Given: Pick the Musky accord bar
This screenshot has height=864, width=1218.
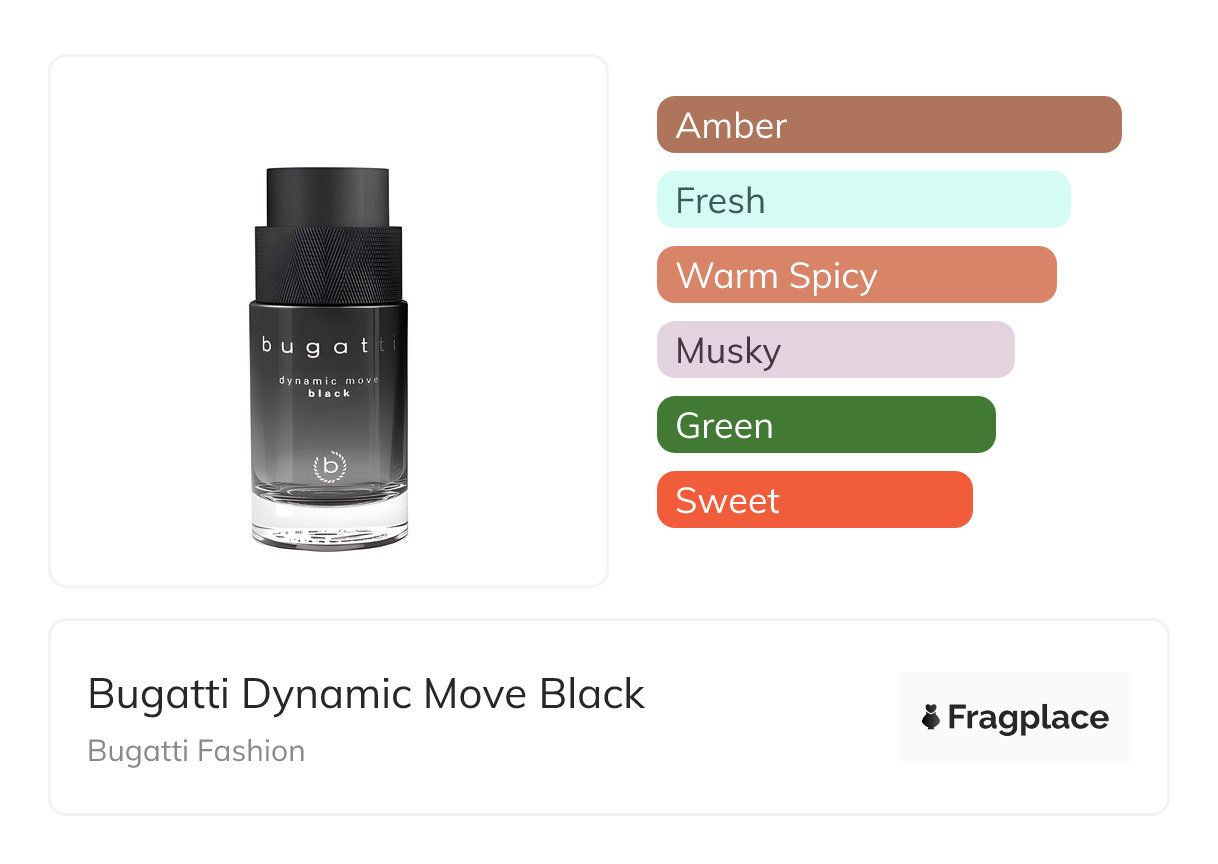Looking at the screenshot, I should [x=835, y=350].
